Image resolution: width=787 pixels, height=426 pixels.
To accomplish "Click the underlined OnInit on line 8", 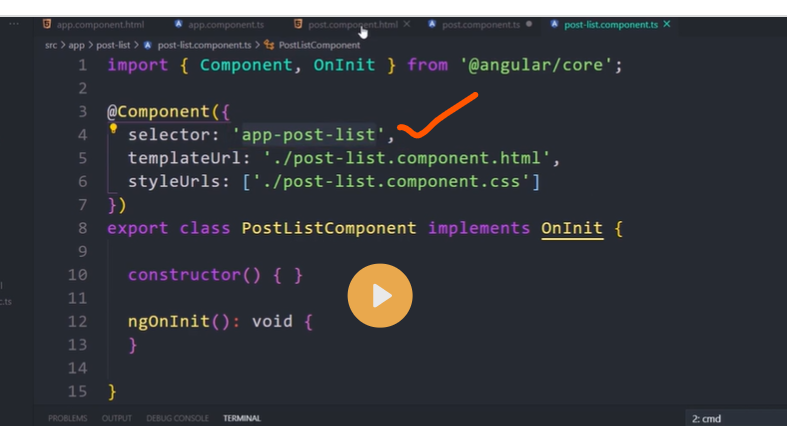I will click(x=572, y=228).
